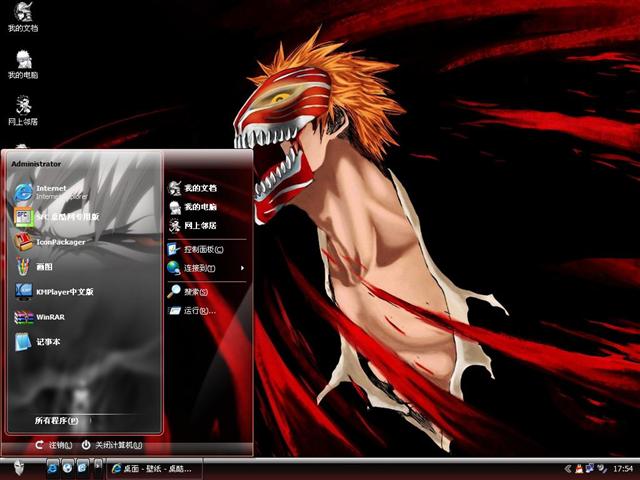The image size is (640, 480).
Task: Click the Administrator user name header
Action: pyautogui.click(x=36, y=164)
